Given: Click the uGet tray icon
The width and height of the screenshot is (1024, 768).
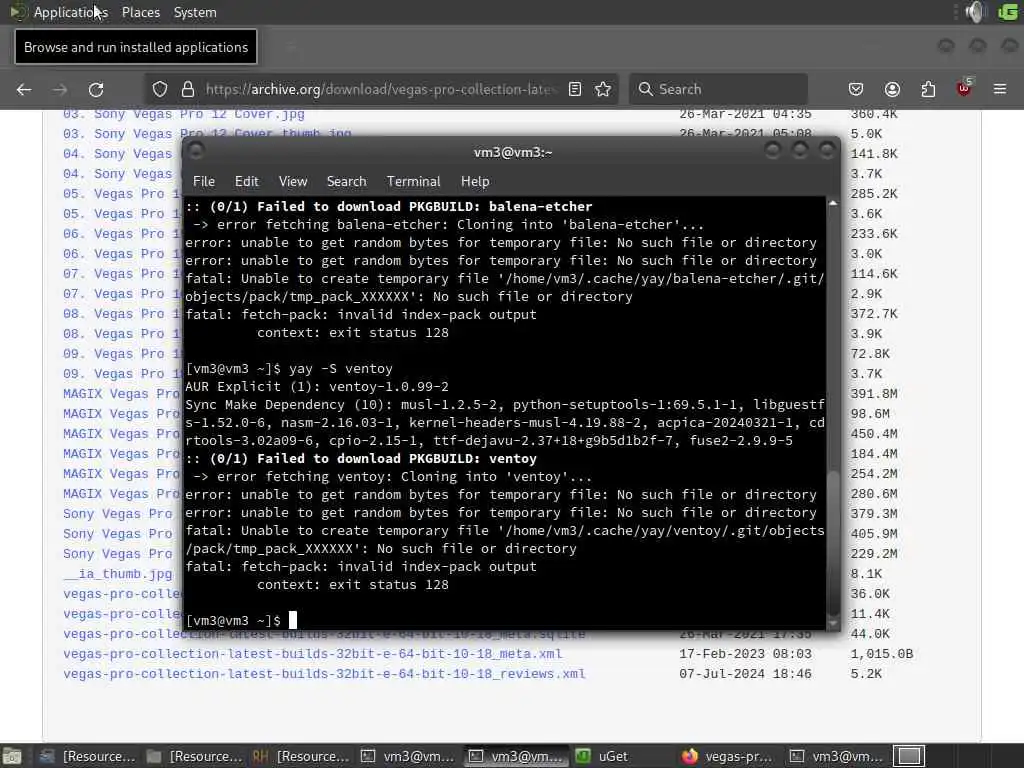Looking at the screenshot, I should click(1008, 12).
